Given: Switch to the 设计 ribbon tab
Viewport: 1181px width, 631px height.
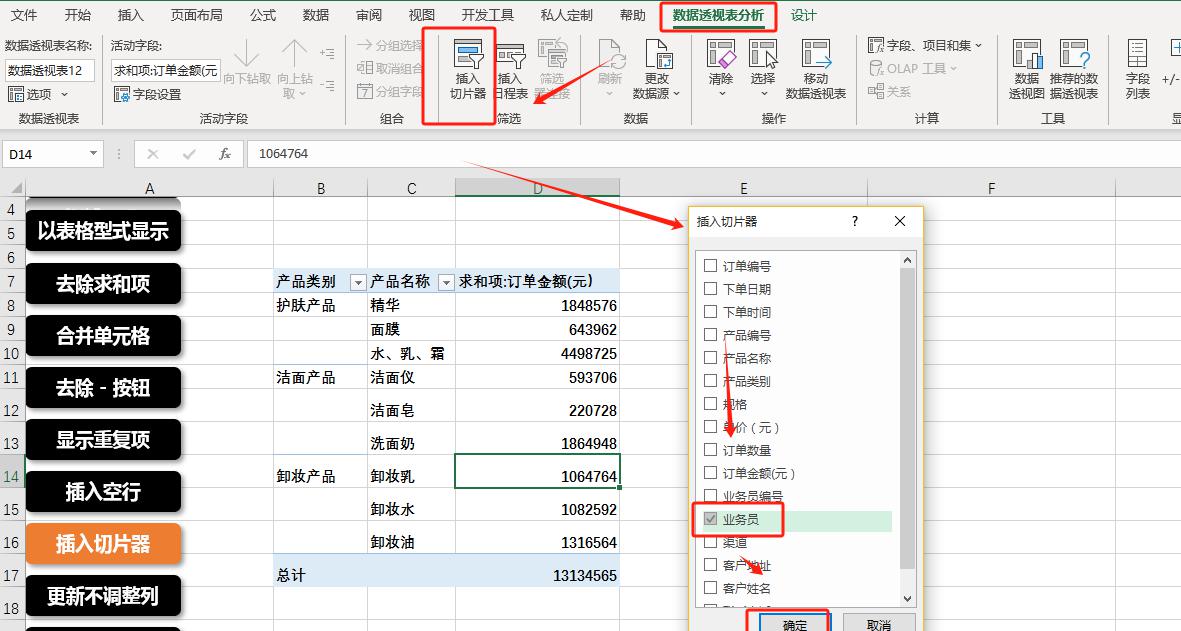Looking at the screenshot, I should coord(804,15).
